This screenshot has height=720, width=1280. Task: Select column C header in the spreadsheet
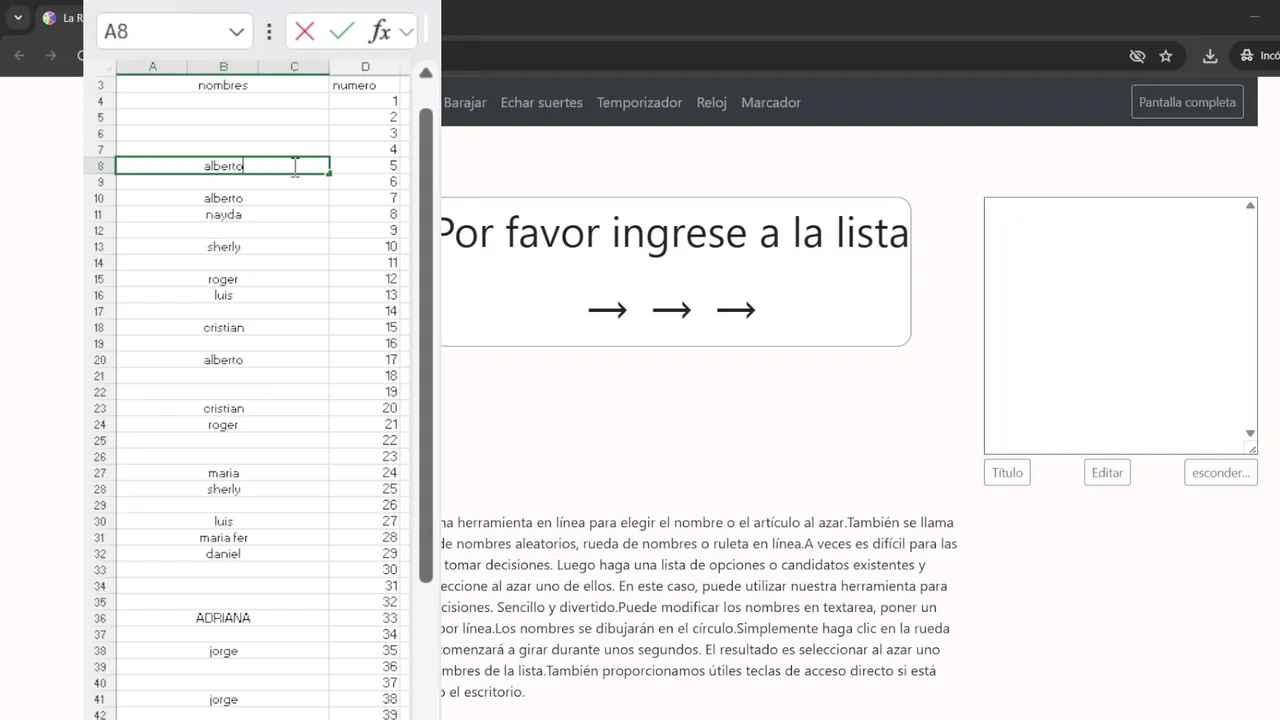(x=294, y=67)
